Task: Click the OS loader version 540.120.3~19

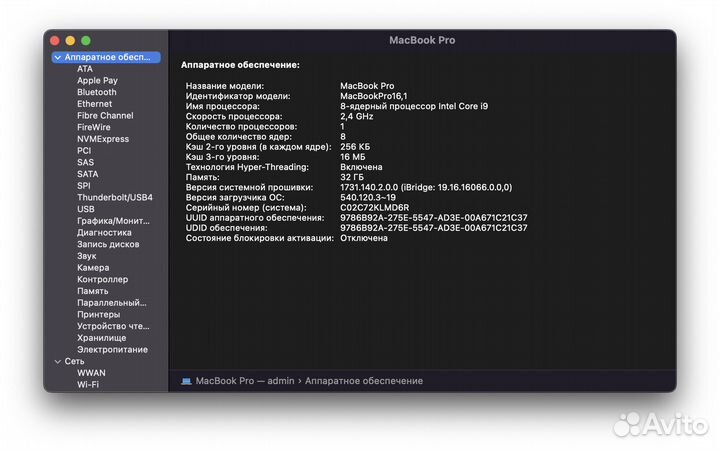Action: point(367,197)
